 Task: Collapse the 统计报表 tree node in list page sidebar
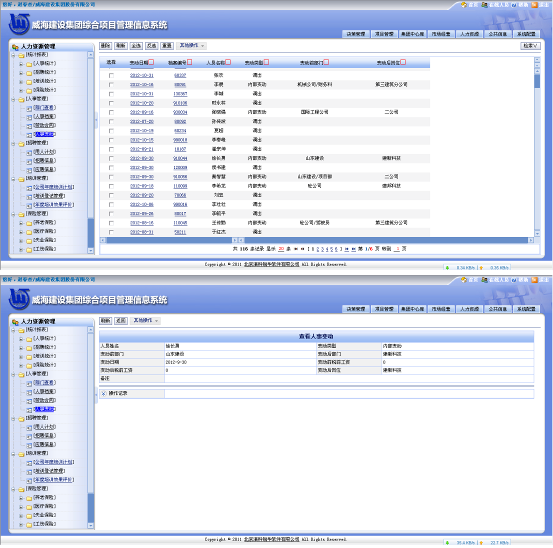(x=13, y=55)
